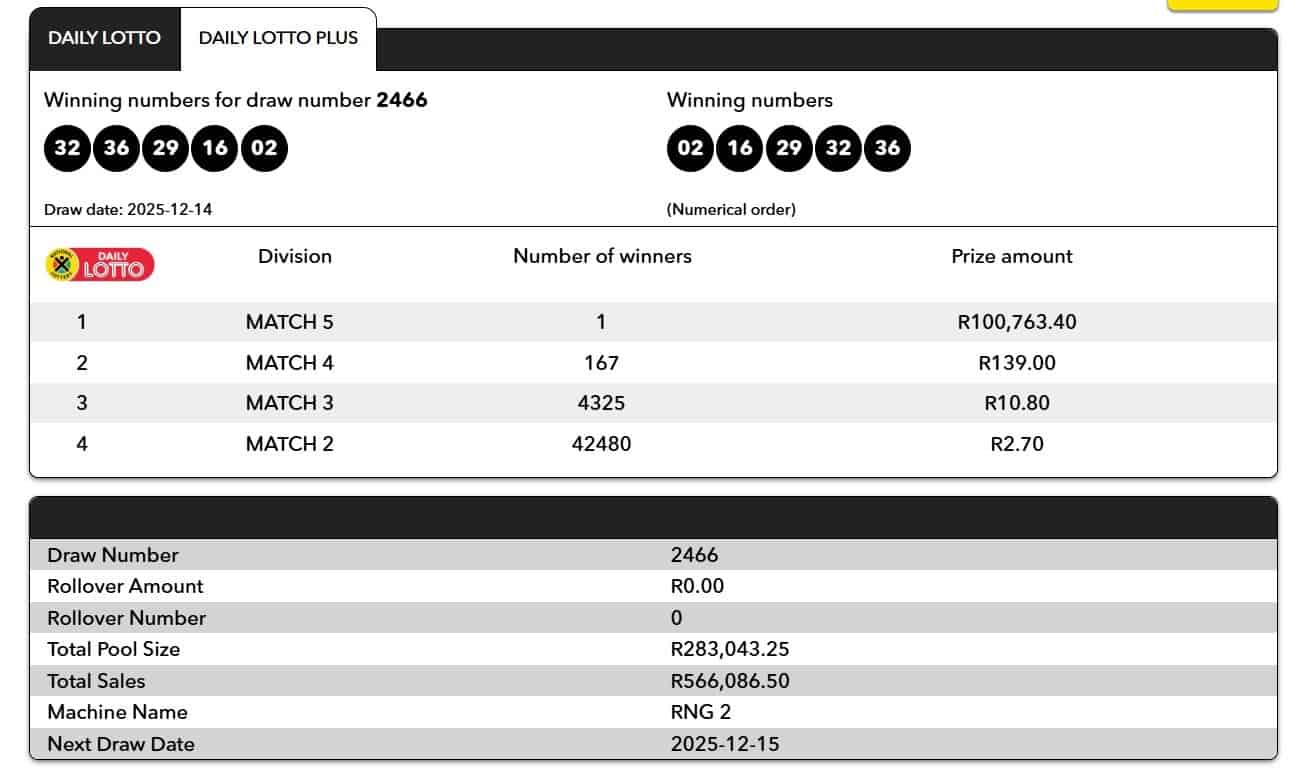Click the MATCH 2 division row

[x=289, y=443]
